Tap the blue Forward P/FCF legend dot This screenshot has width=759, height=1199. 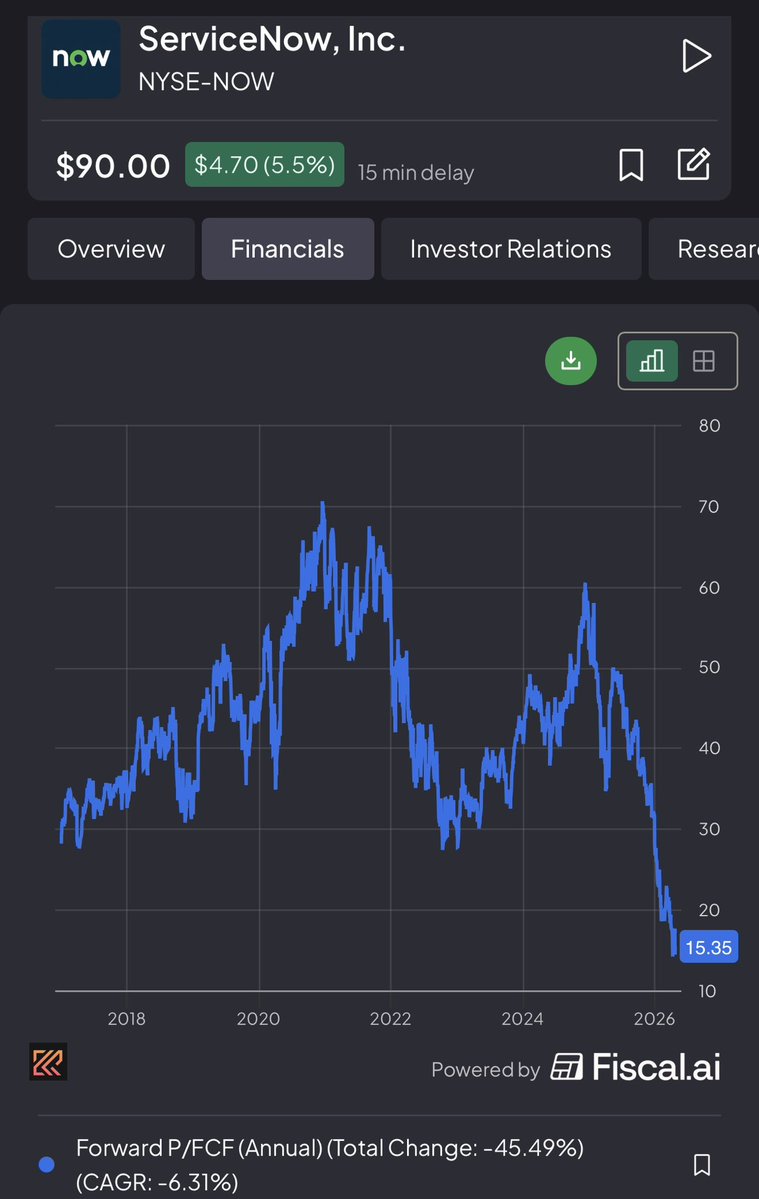(47, 1165)
